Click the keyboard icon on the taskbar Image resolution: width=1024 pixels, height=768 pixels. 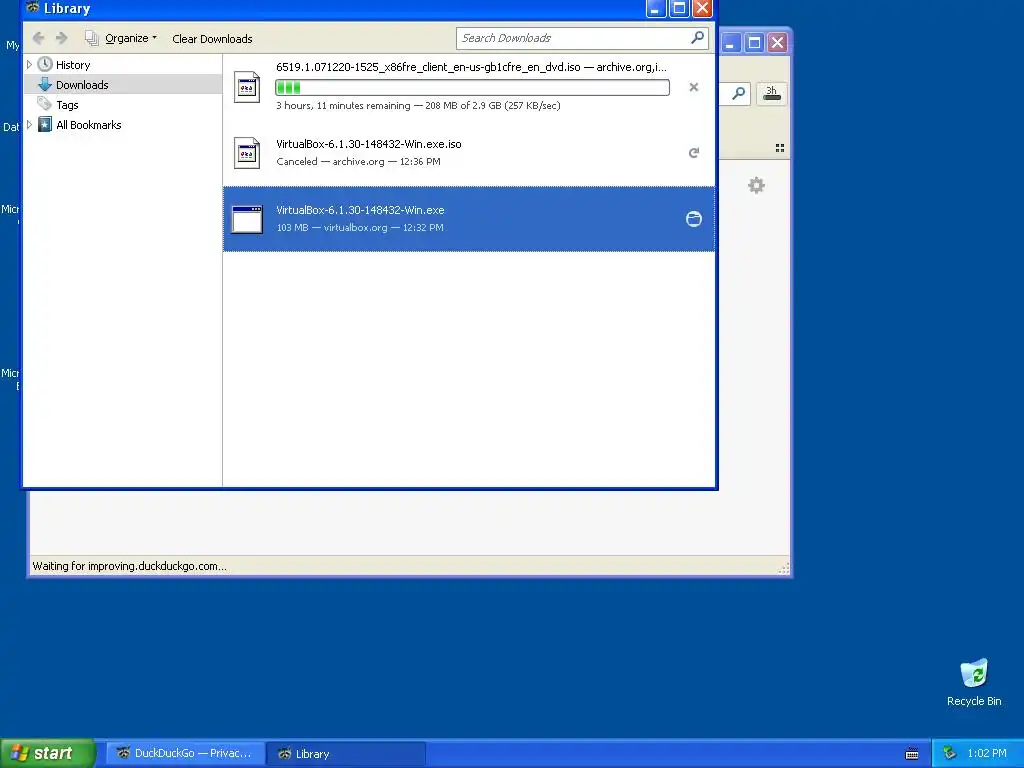[912, 754]
